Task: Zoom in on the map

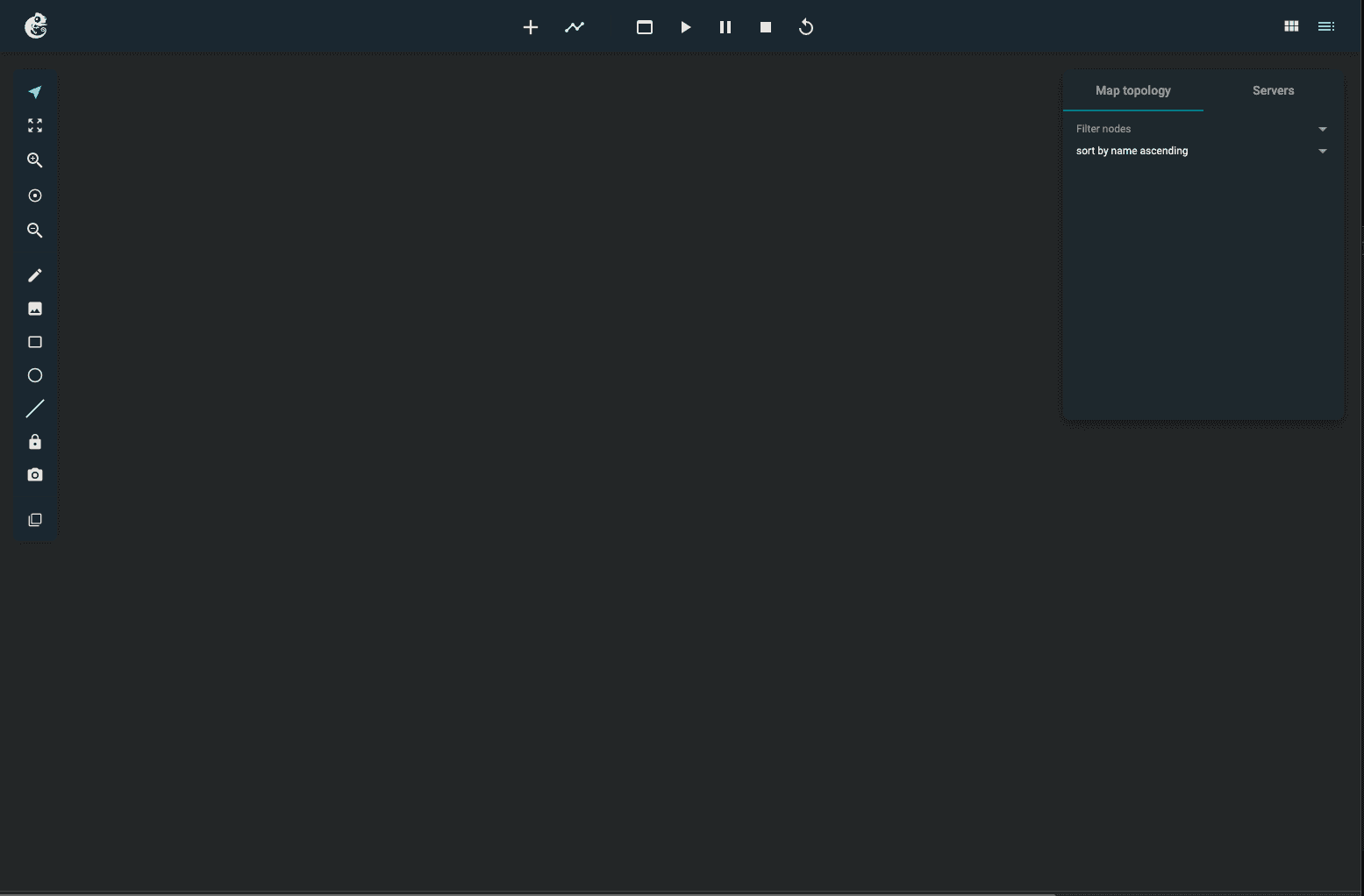Action: [x=35, y=160]
